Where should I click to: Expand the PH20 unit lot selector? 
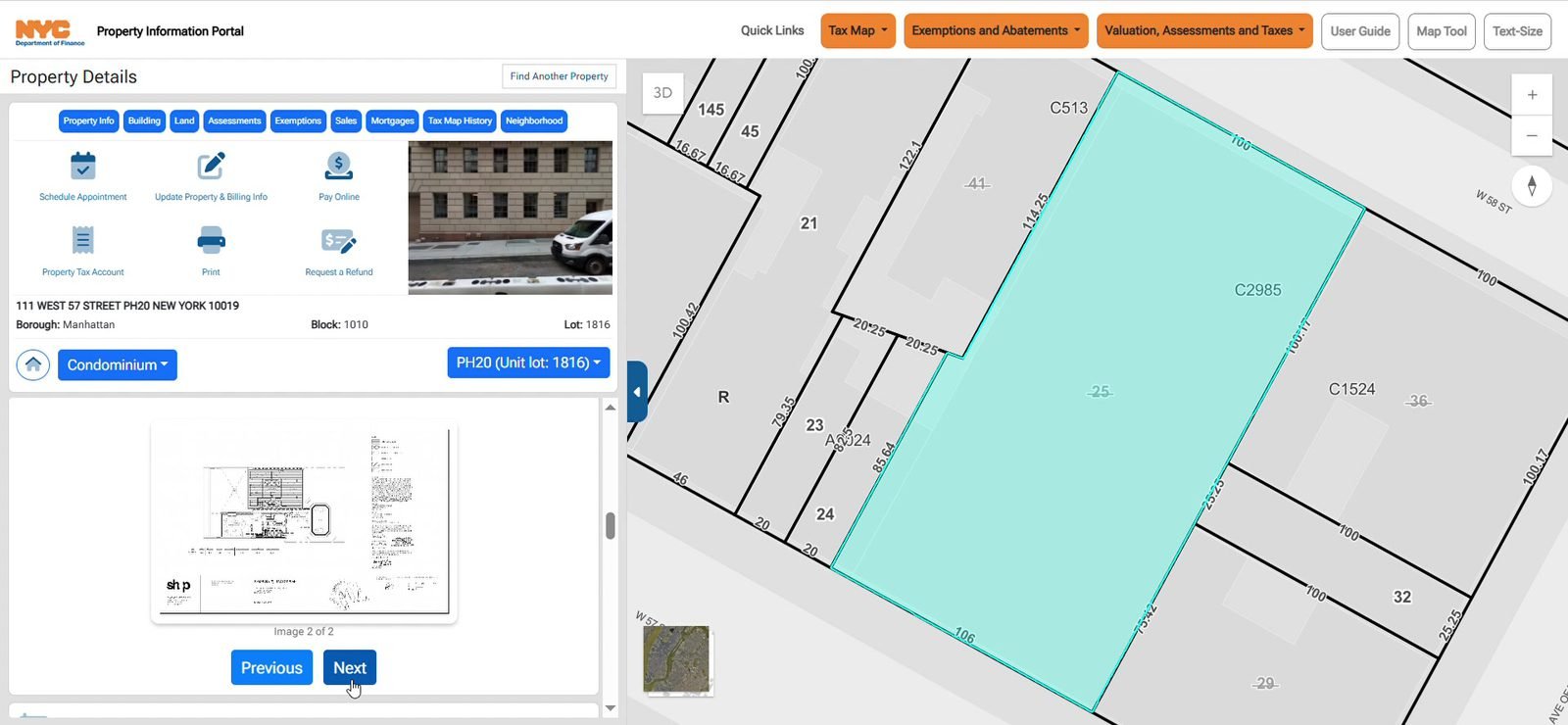(x=528, y=362)
